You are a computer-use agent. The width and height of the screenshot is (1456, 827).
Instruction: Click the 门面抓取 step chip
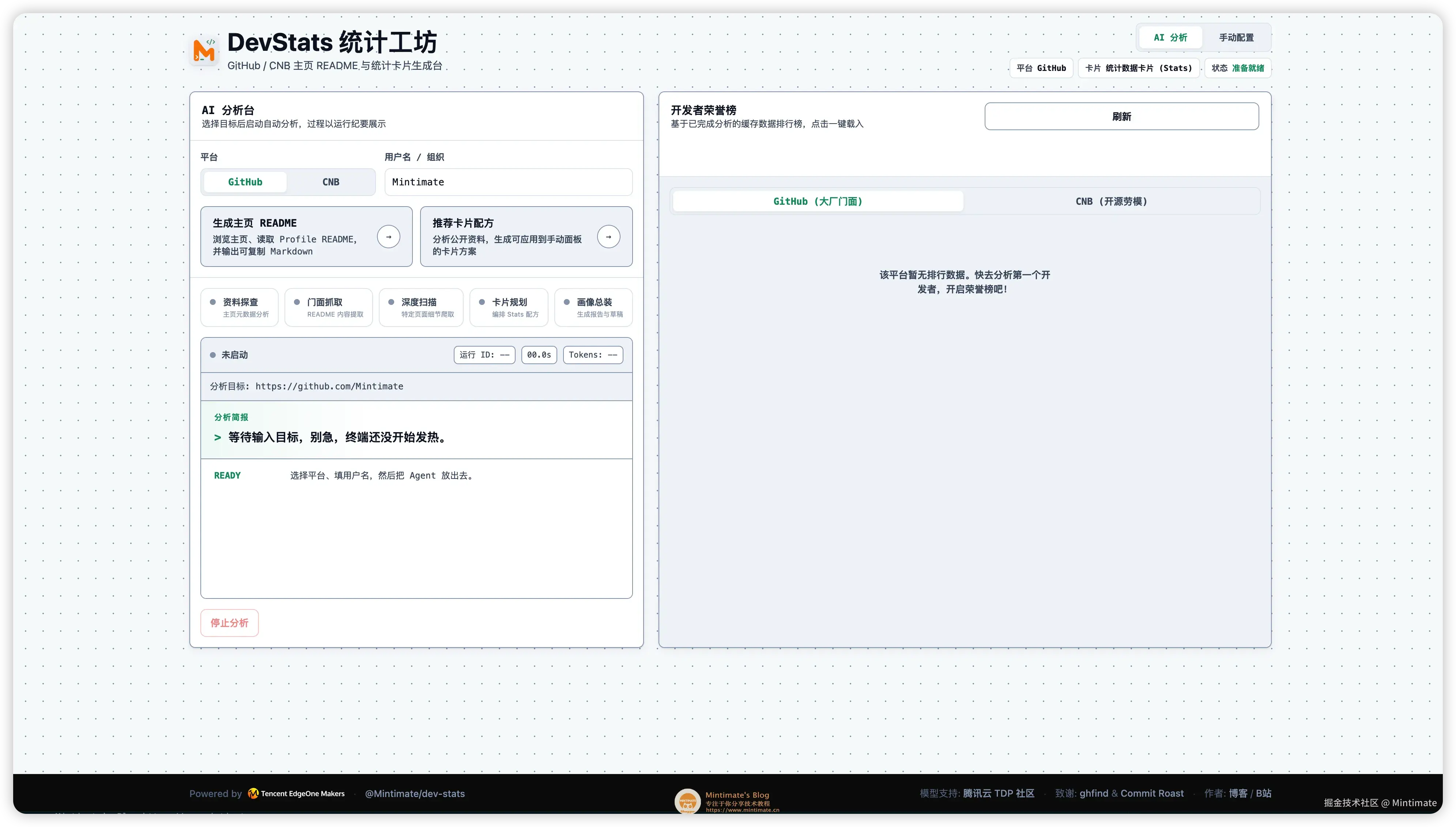328,307
